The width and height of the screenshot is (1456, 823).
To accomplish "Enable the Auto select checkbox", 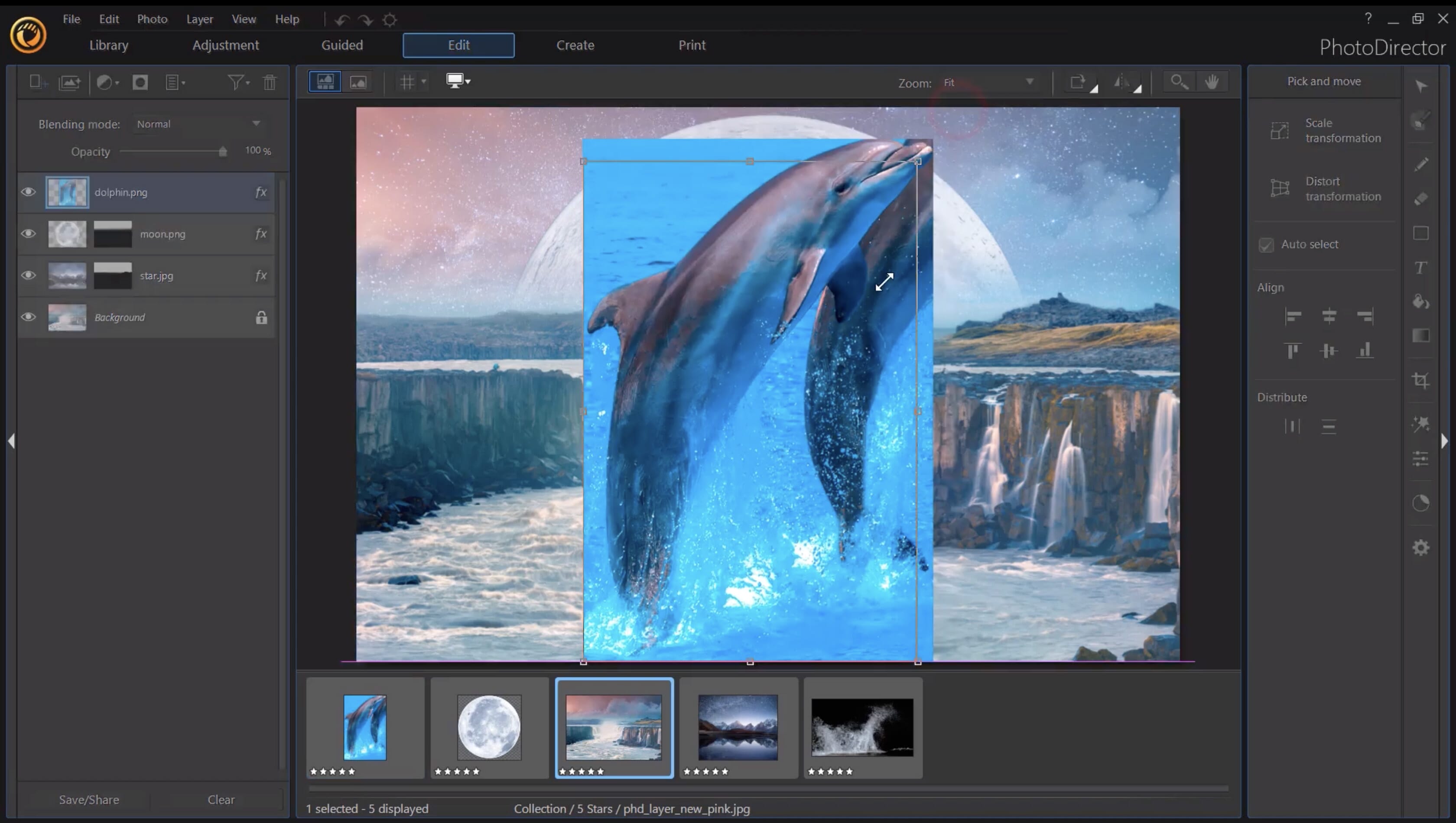I will coord(1264,244).
